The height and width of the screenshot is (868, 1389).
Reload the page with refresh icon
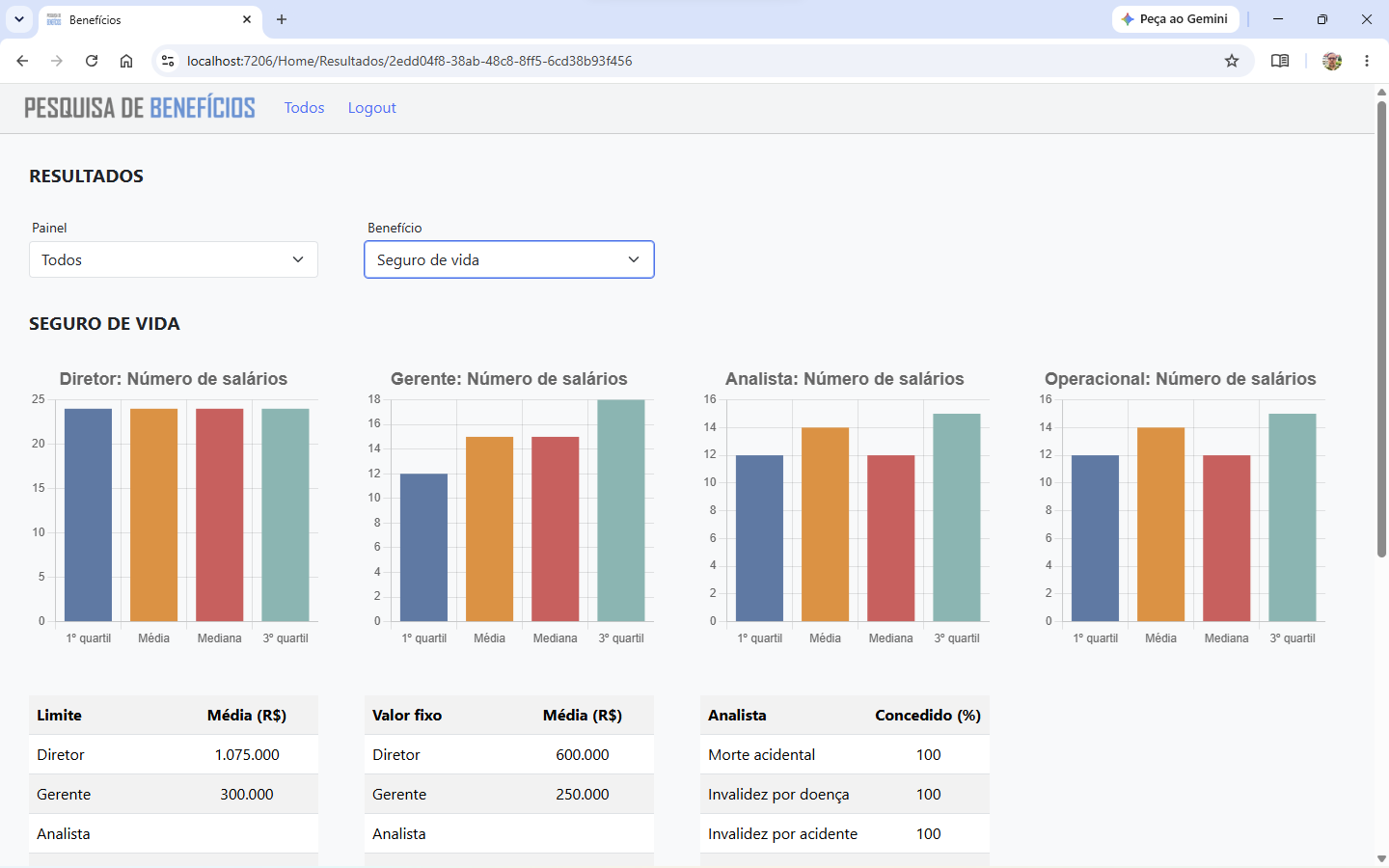click(92, 61)
